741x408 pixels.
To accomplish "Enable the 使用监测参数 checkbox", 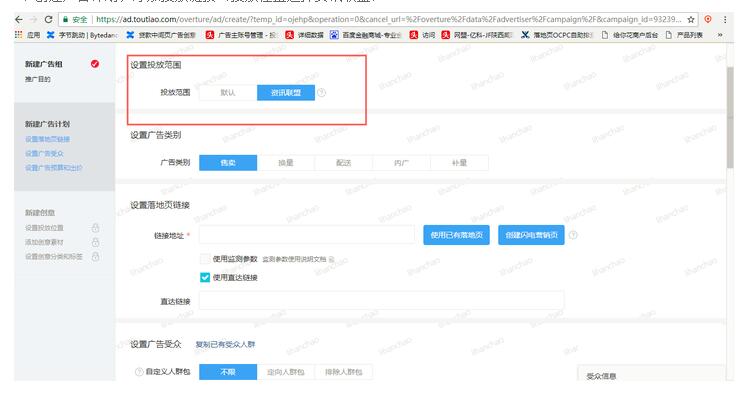I will click(x=206, y=258).
